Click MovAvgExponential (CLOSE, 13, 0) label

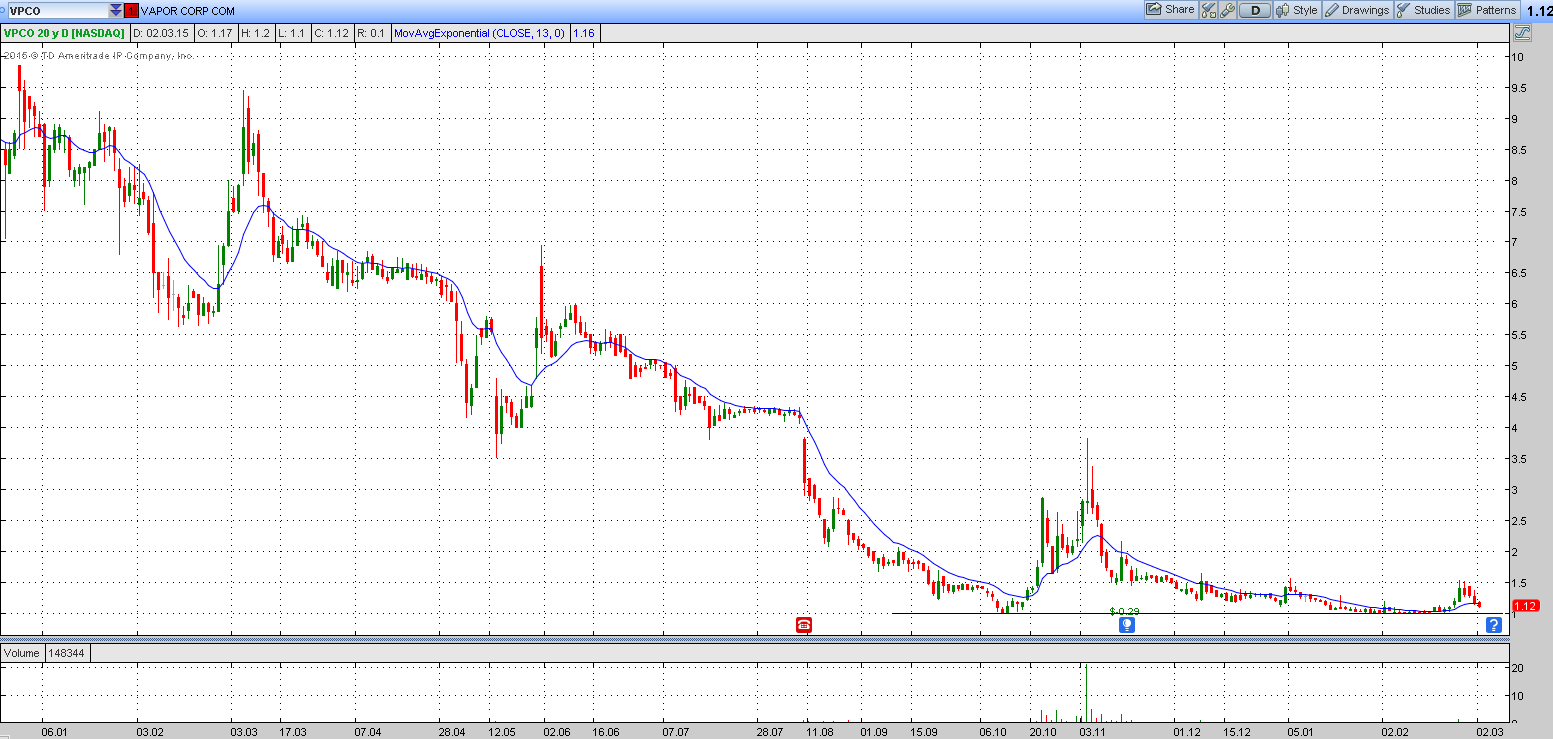(x=480, y=33)
